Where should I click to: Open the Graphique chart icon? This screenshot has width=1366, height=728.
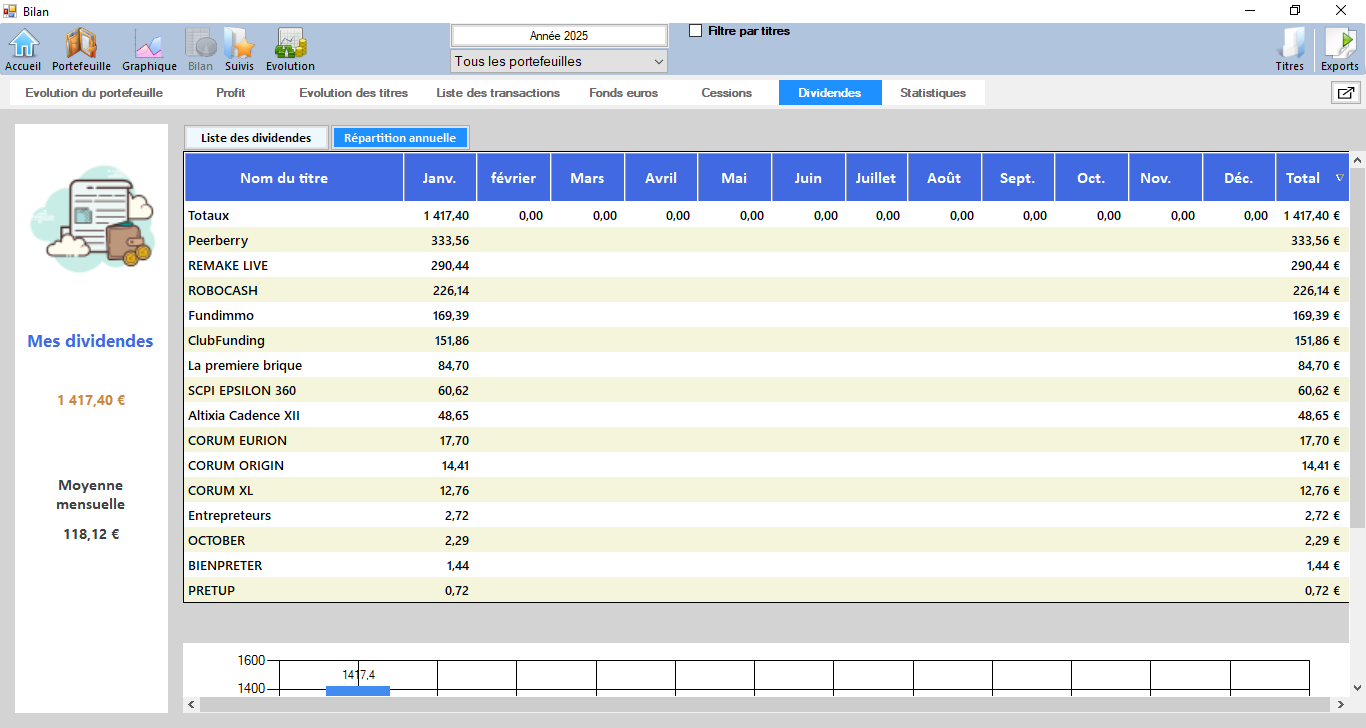[149, 49]
